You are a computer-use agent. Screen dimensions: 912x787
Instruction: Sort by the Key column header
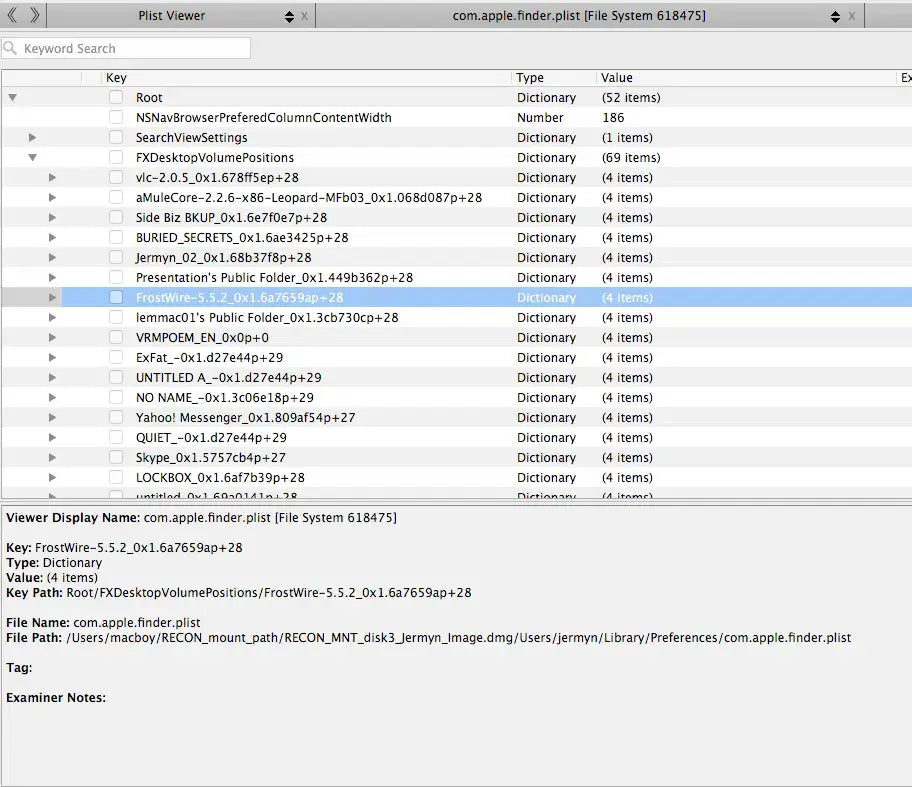click(x=116, y=78)
